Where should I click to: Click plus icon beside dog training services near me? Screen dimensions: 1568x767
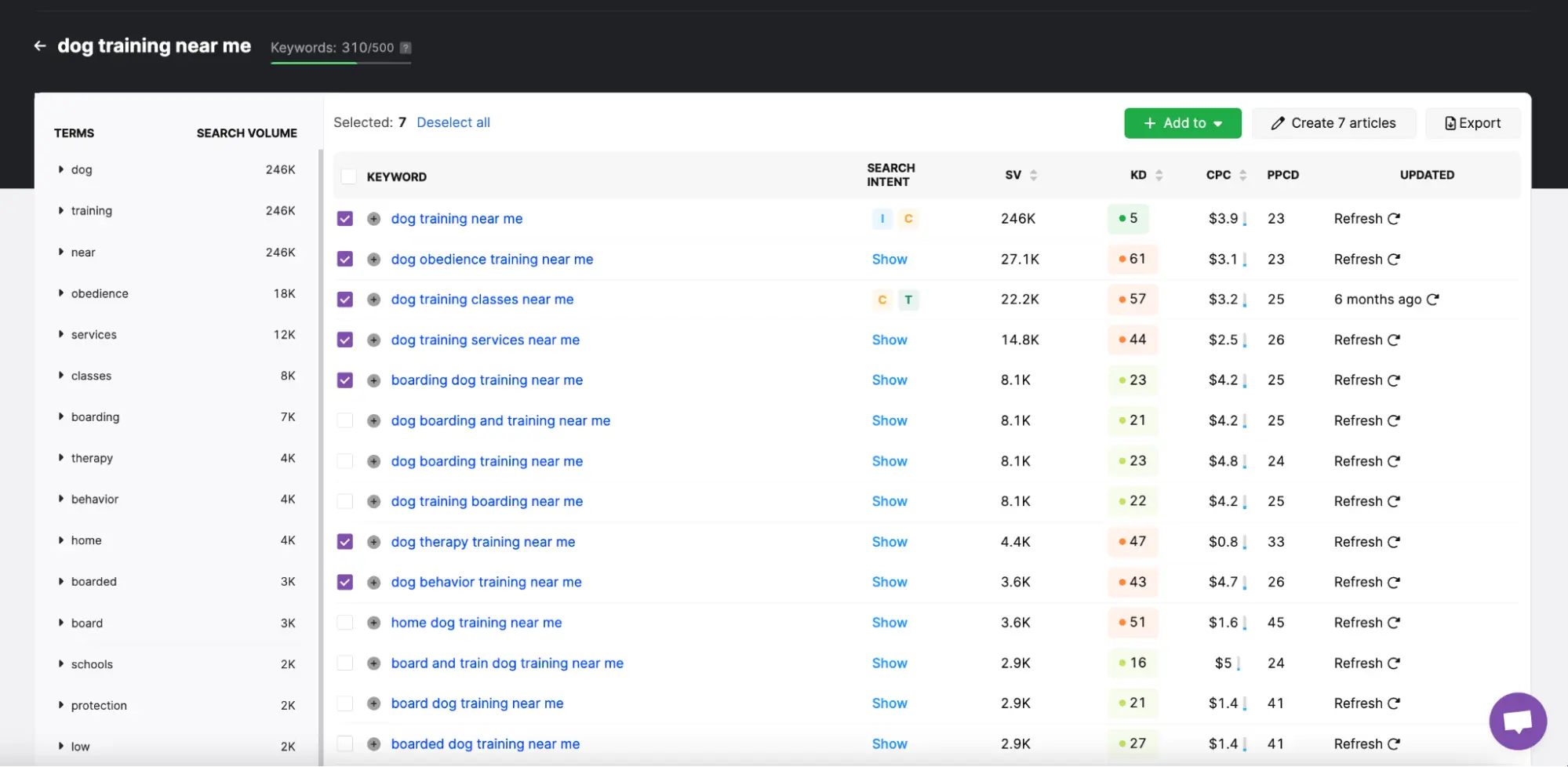(374, 340)
